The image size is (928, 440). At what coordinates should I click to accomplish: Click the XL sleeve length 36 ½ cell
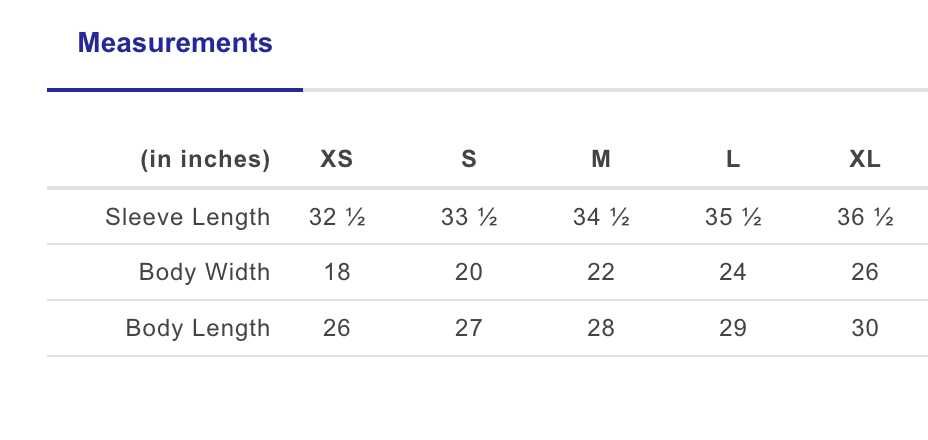coord(865,217)
